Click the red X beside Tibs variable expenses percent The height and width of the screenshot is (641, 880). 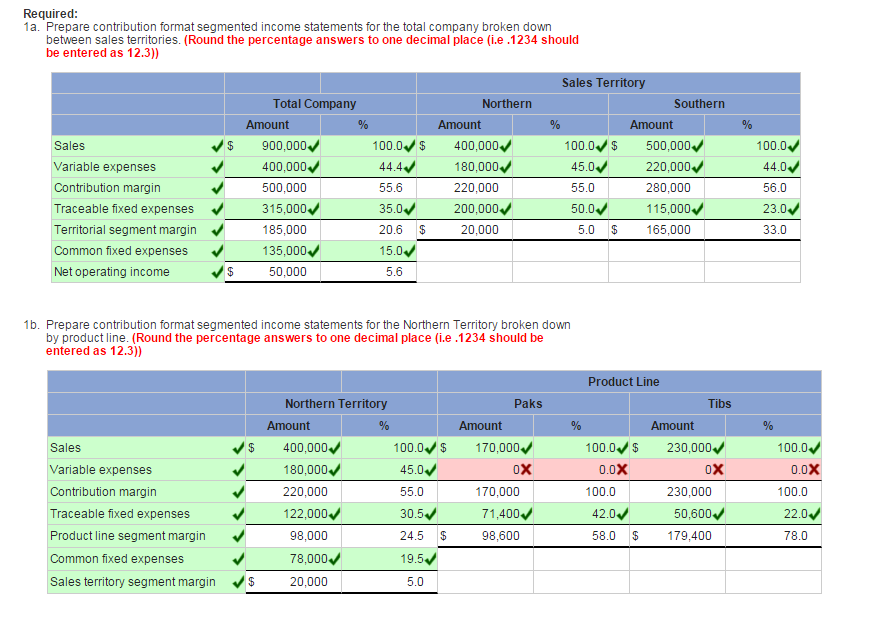[x=813, y=469]
